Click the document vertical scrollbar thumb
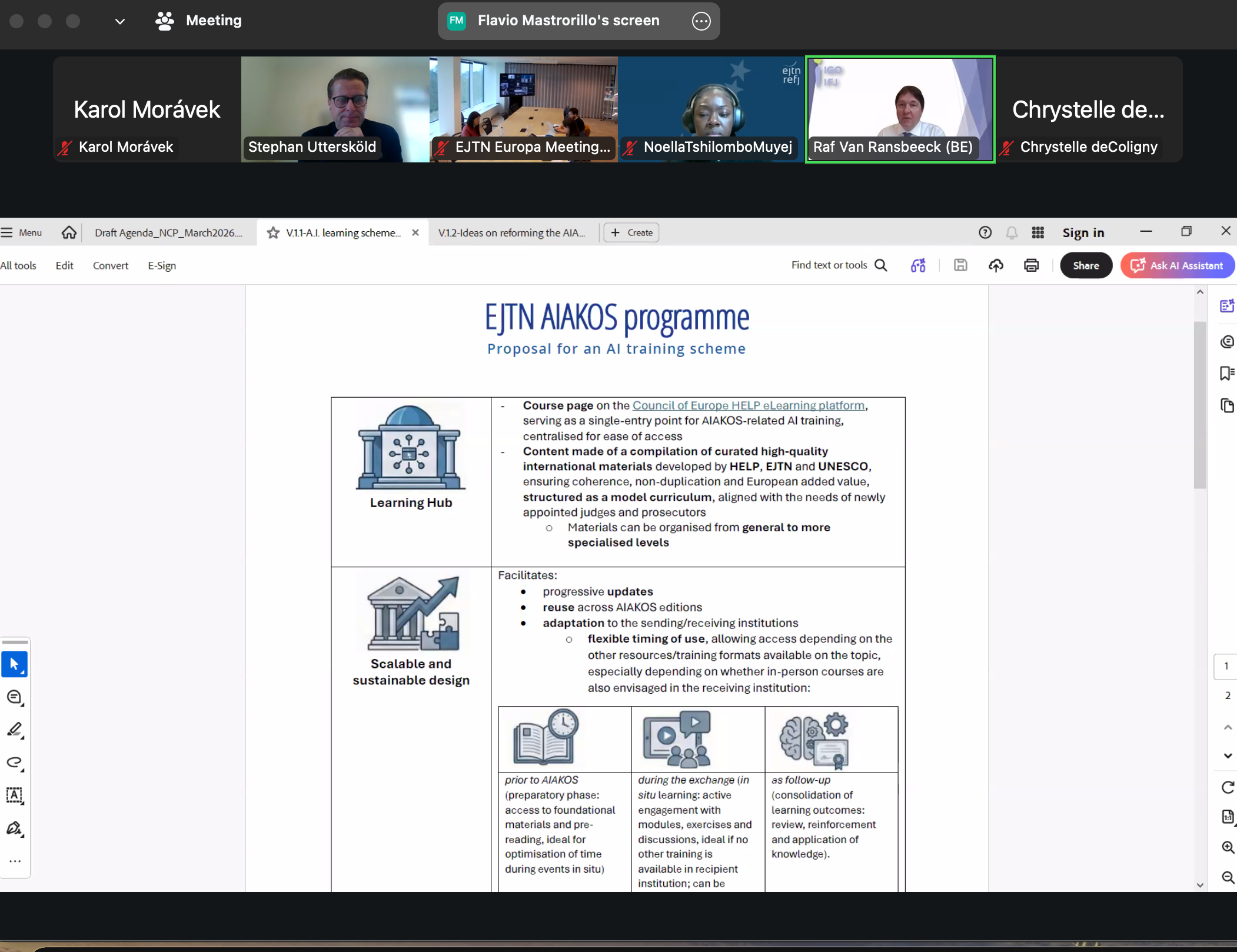The height and width of the screenshot is (952, 1237). tap(1200, 405)
